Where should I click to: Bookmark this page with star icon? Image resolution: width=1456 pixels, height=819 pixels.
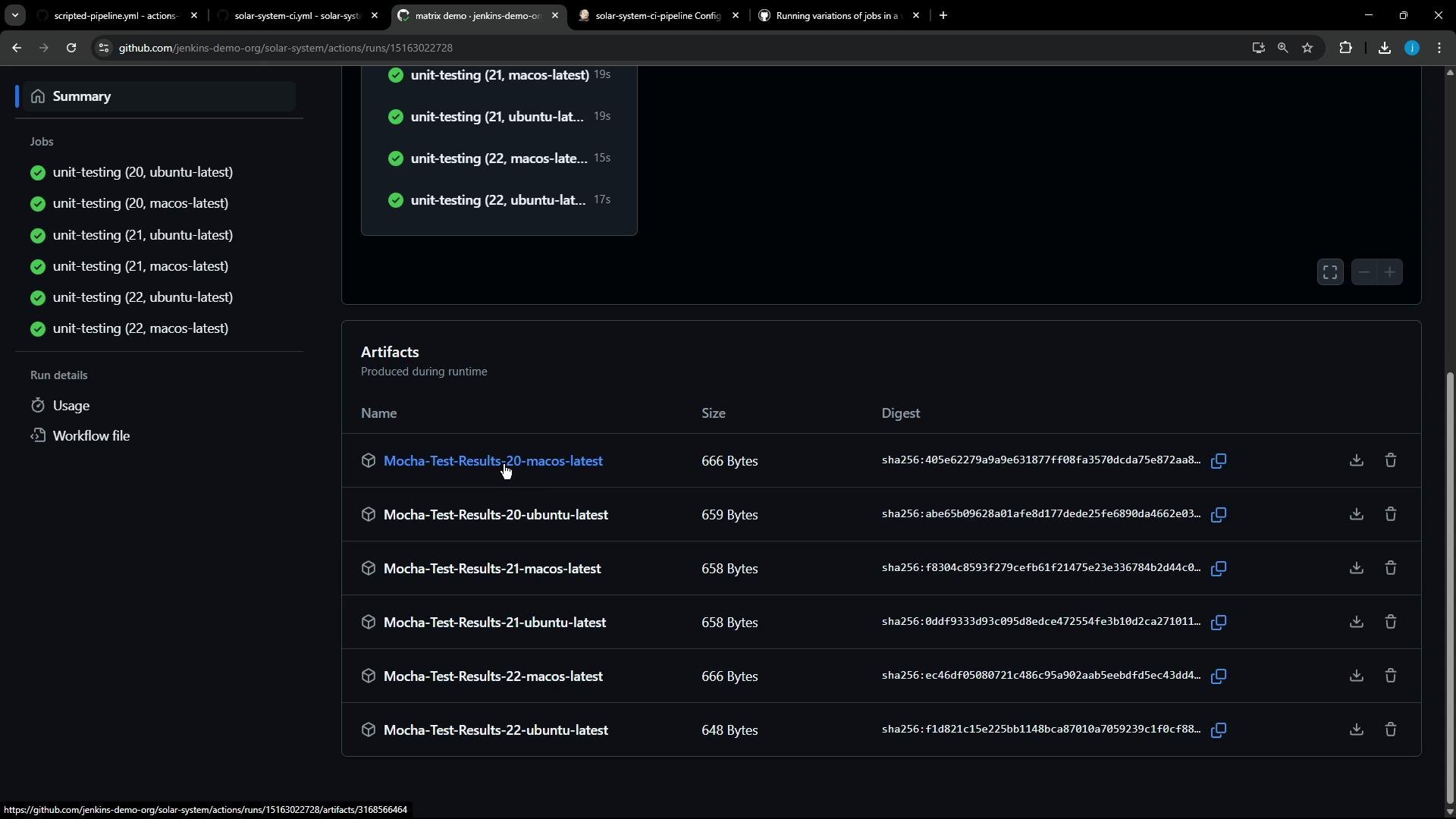1307,48
